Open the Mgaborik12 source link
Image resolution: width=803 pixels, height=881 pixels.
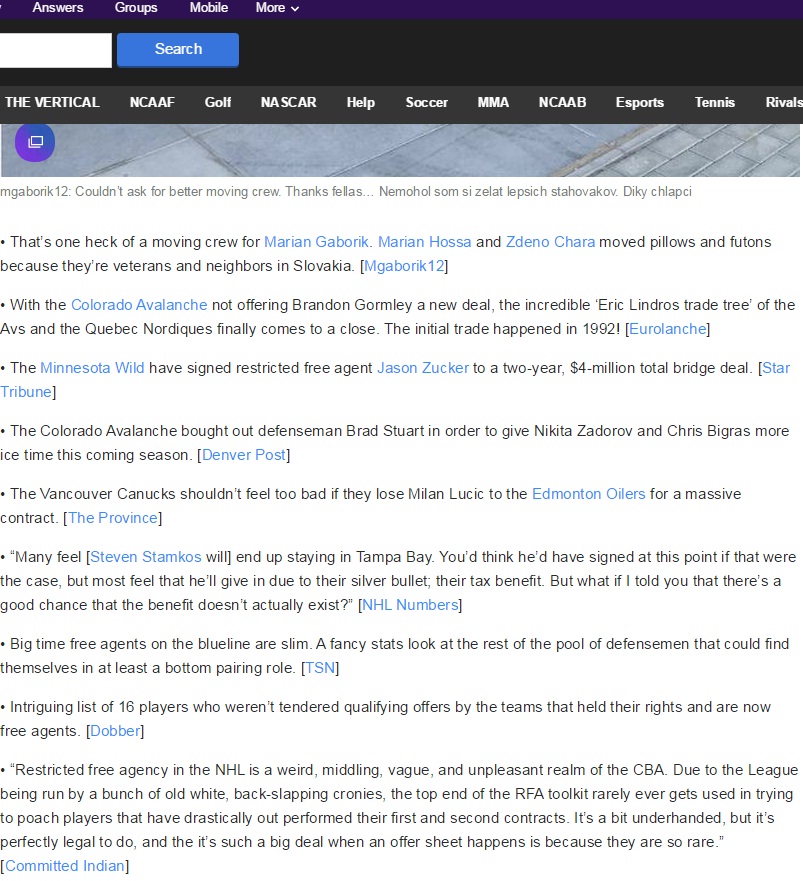point(404,266)
